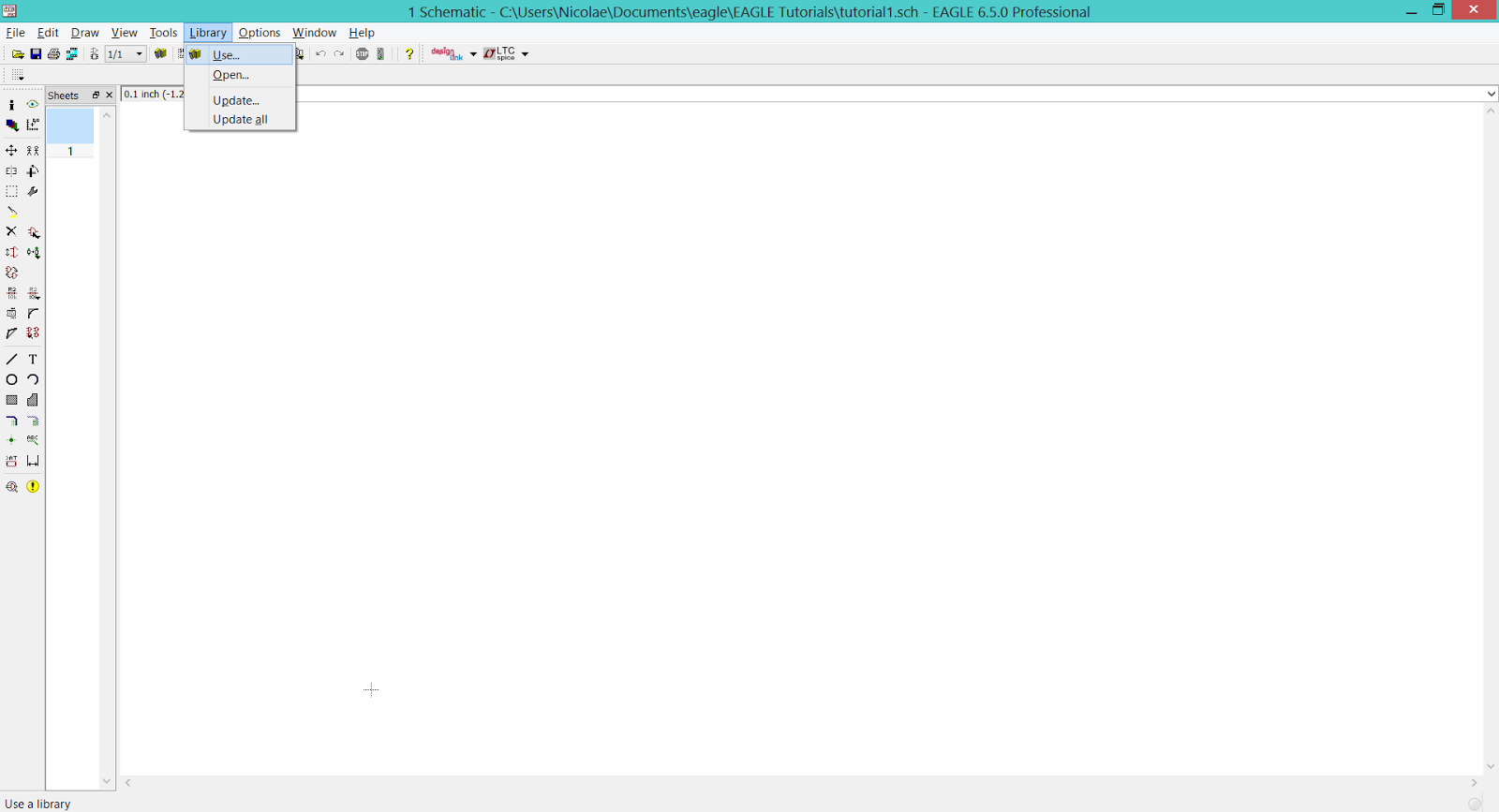Select the Rectangle tool
The width and height of the screenshot is (1499, 812).
[11, 400]
